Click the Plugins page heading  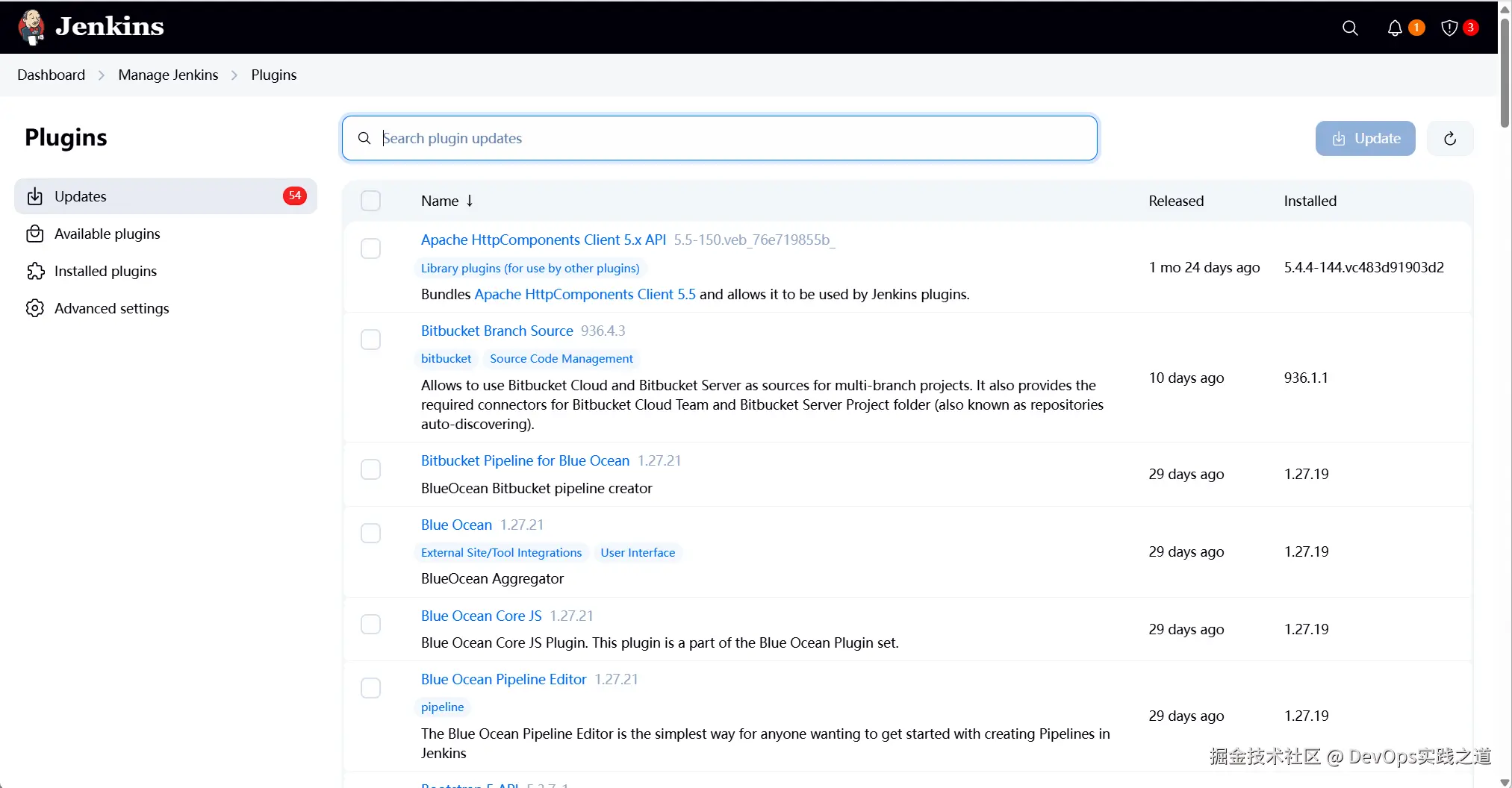[x=66, y=137]
